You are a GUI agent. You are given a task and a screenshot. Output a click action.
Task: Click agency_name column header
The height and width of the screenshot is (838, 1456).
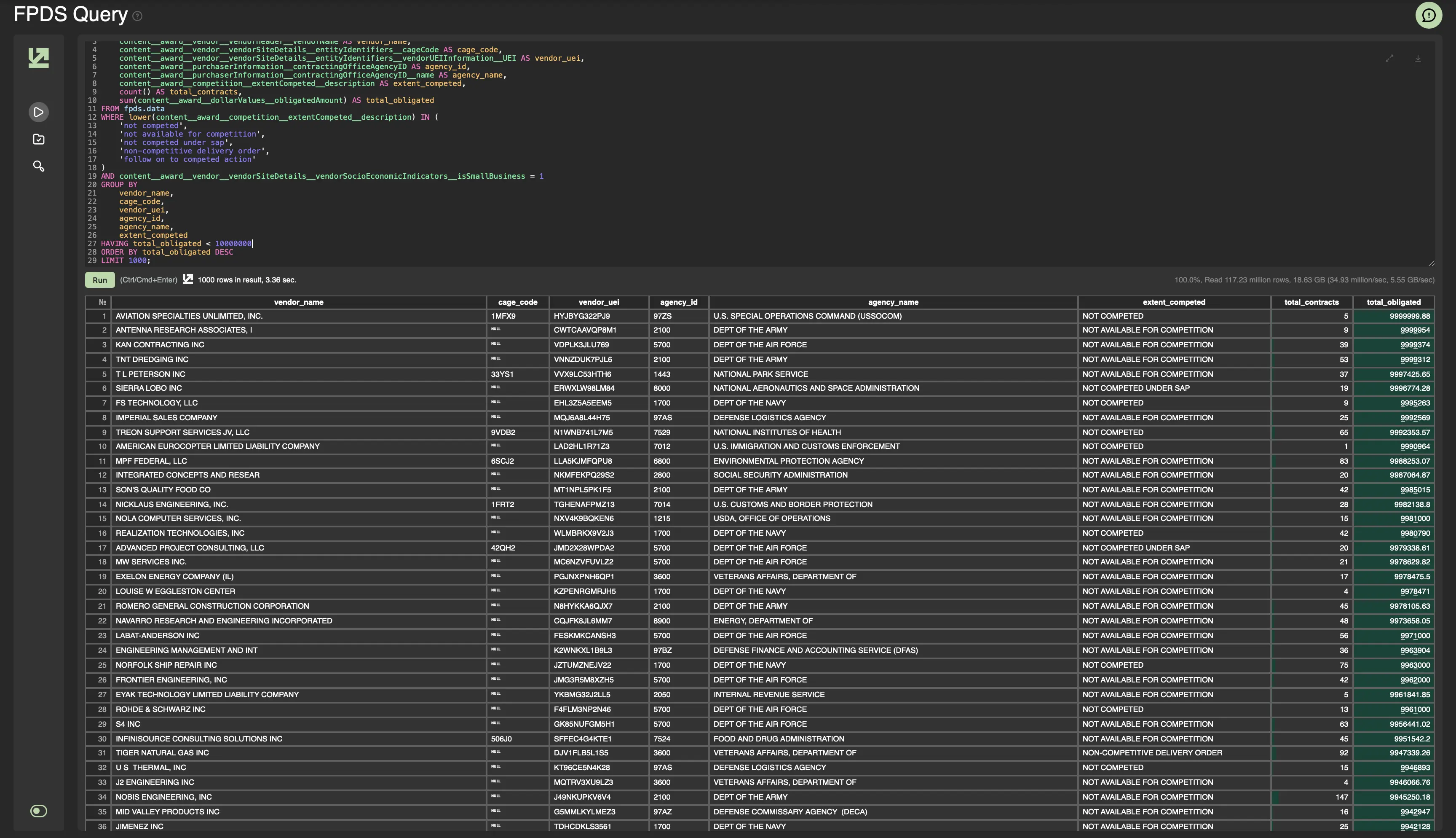click(x=893, y=302)
